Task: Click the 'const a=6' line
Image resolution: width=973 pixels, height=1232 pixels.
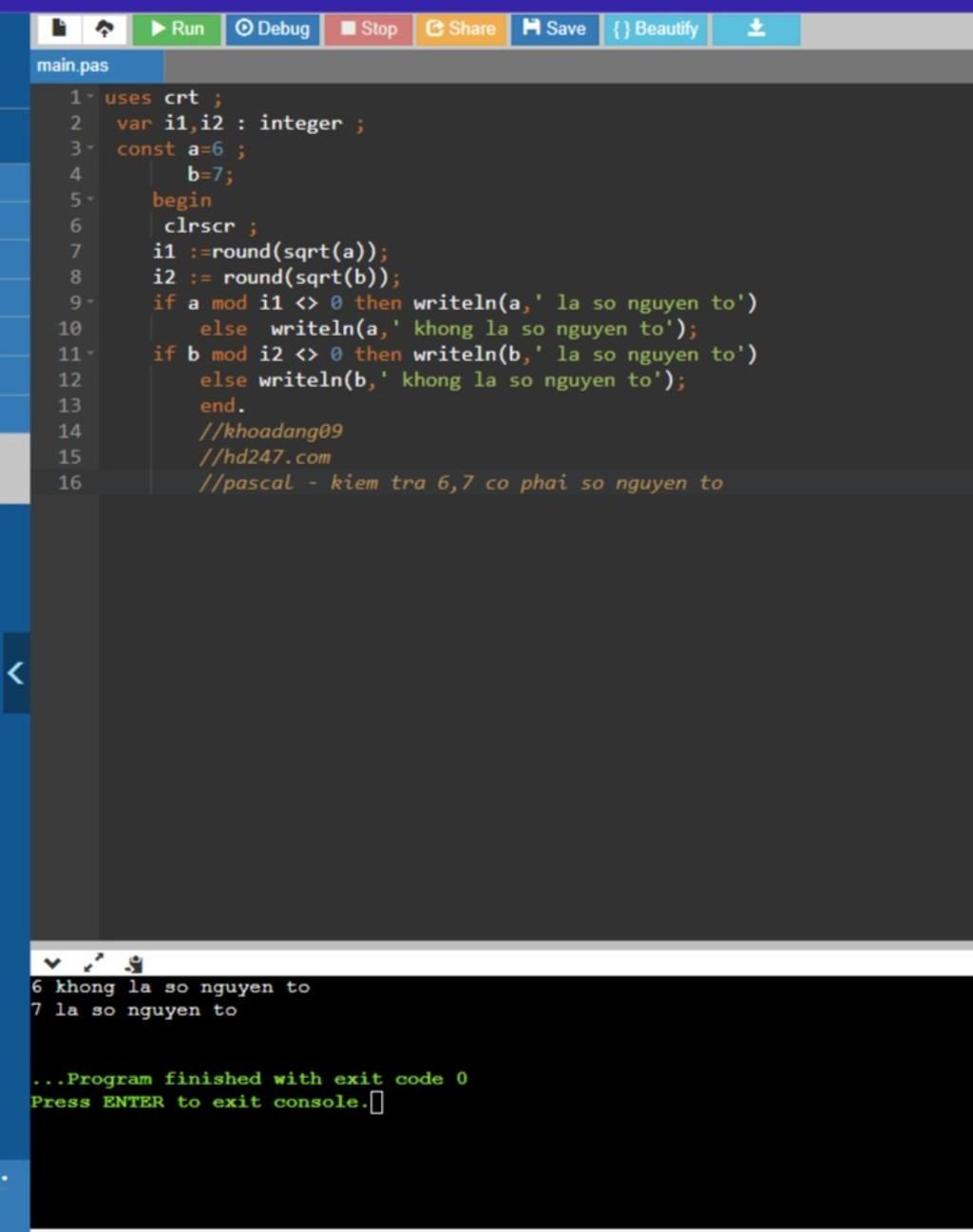Action: pyautogui.click(x=181, y=149)
